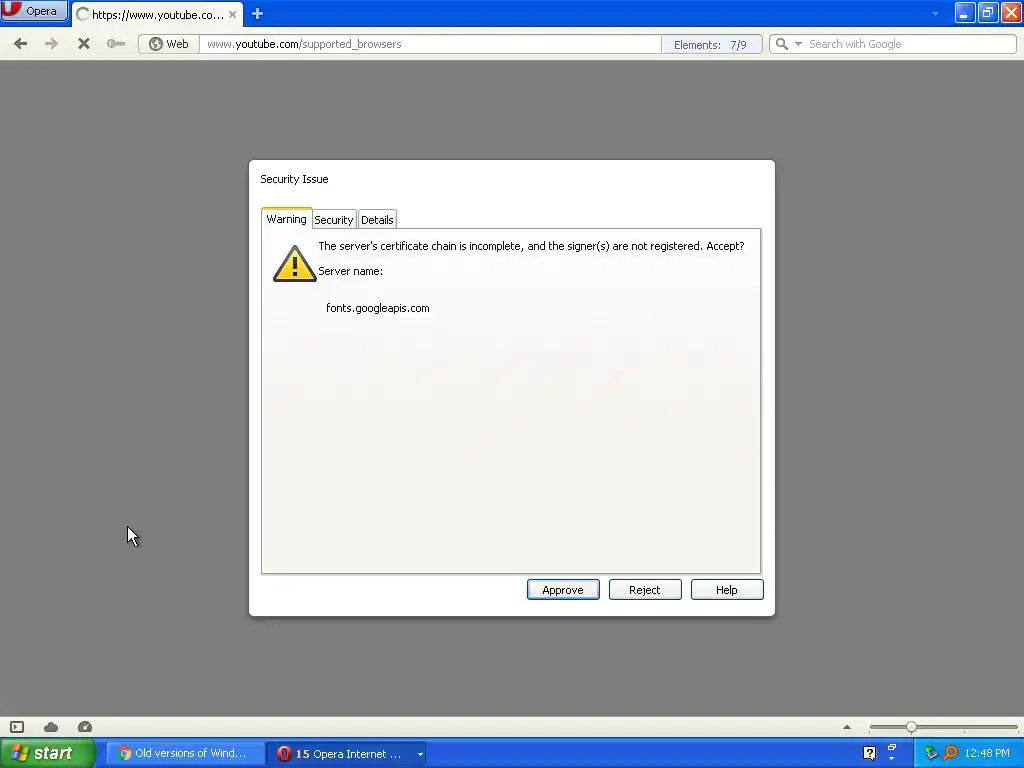Click the yellow warning triangle icon
This screenshot has width=1024, height=768.
click(x=295, y=264)
